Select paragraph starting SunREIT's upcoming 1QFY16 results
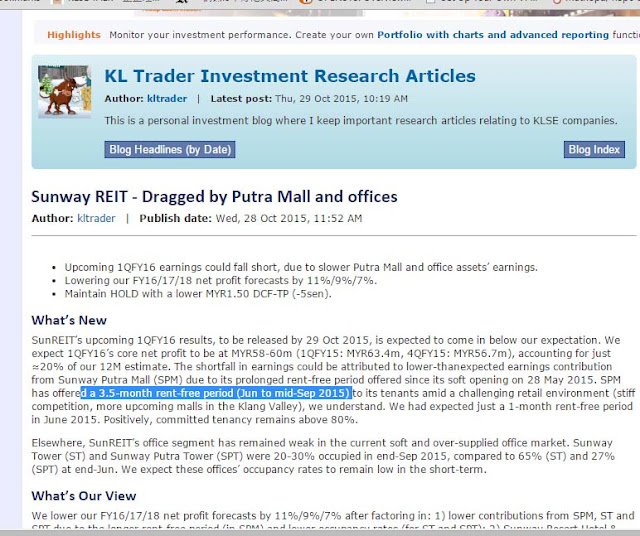Image resolution: width=640 pixels, height=536 pixels. (333, 380)
